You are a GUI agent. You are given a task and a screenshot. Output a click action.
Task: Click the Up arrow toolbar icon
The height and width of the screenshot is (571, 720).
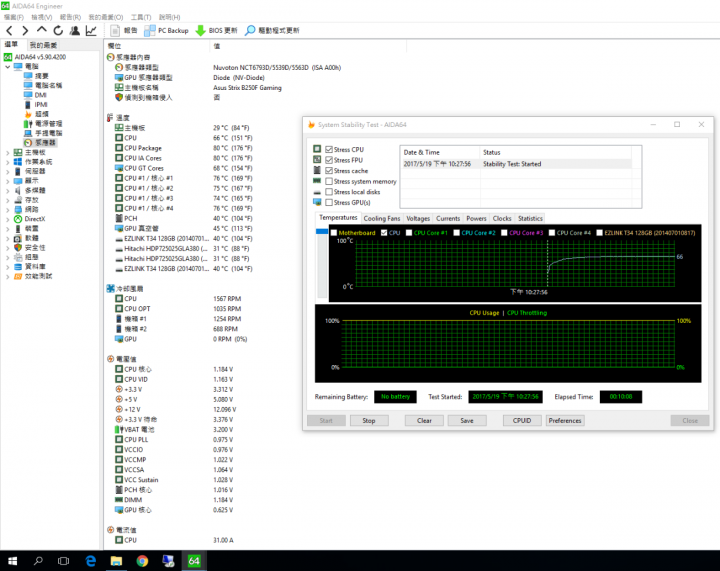(x=41, y=30)
